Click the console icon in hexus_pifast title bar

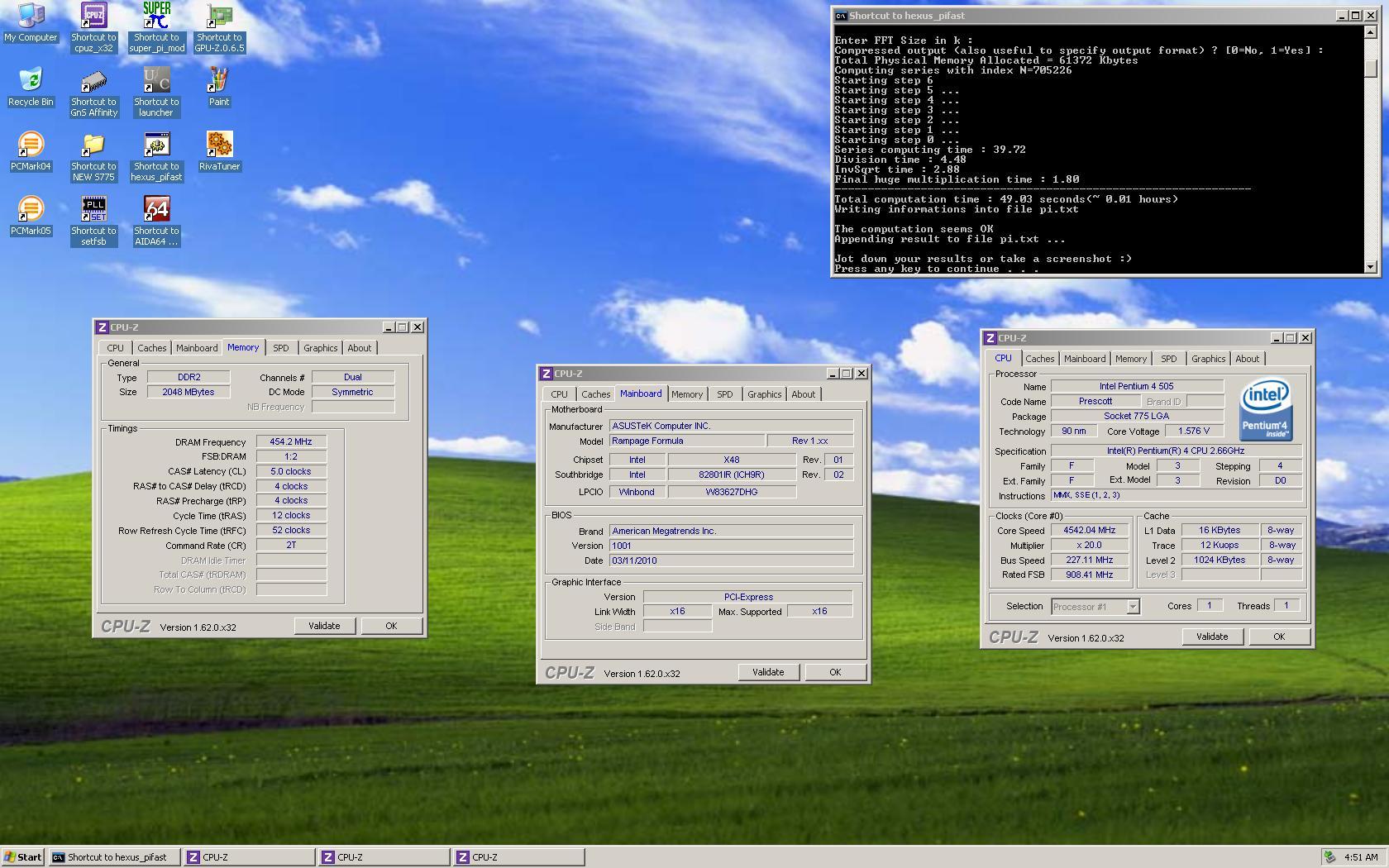tap(840, 16)
